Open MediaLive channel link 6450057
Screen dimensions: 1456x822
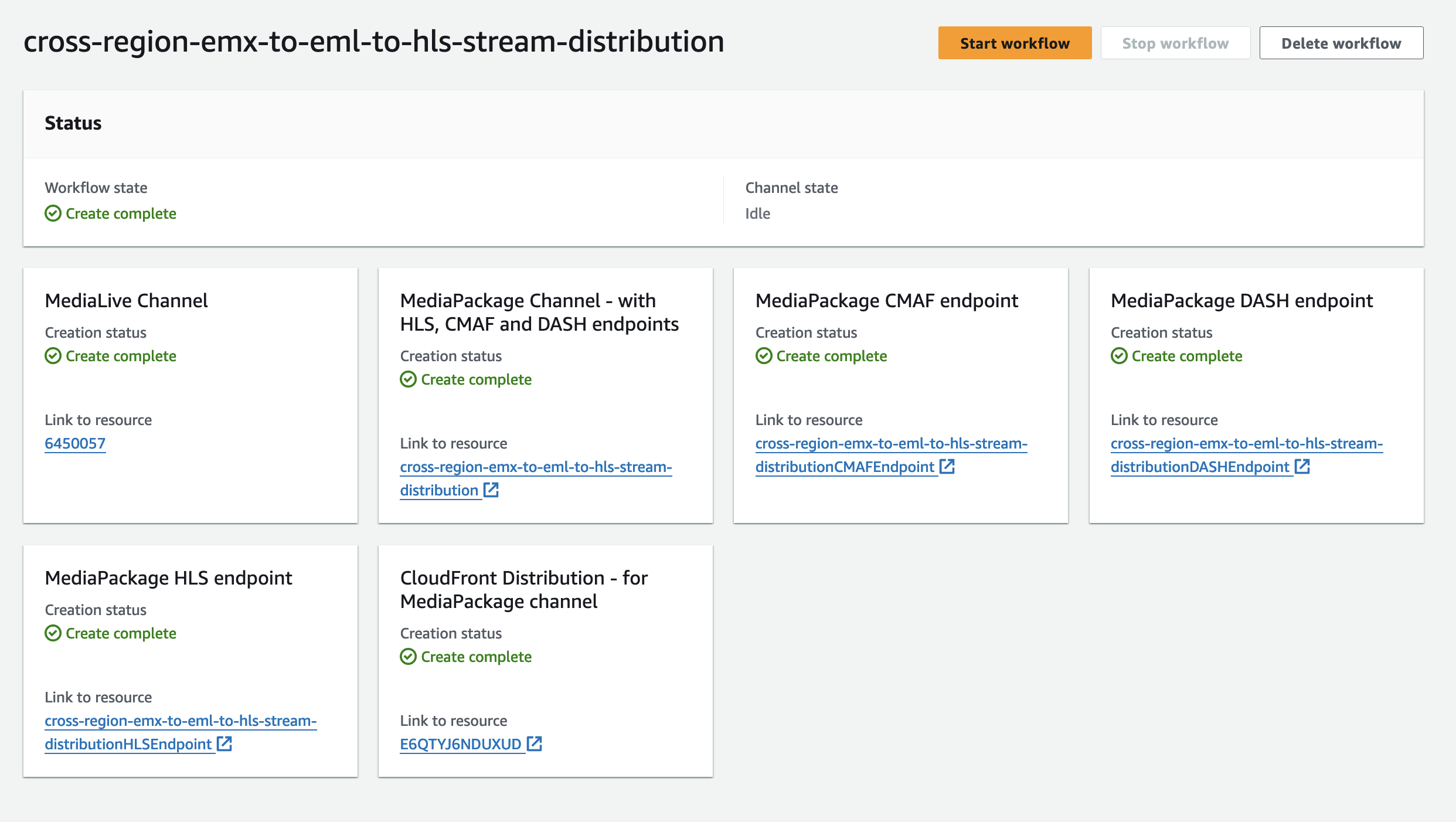[75, 443]
